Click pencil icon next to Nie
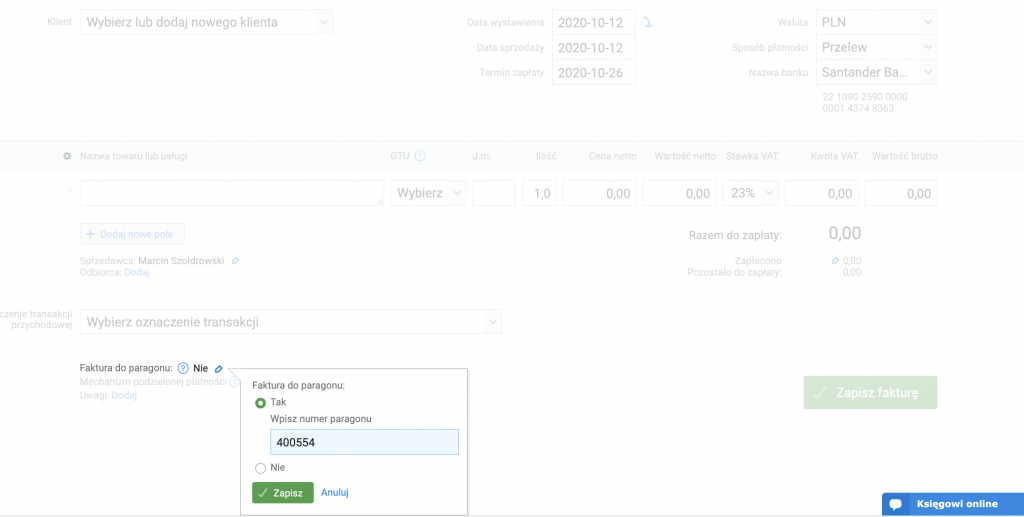Viewport: 1024px width, 517px height. coord(219,369)
